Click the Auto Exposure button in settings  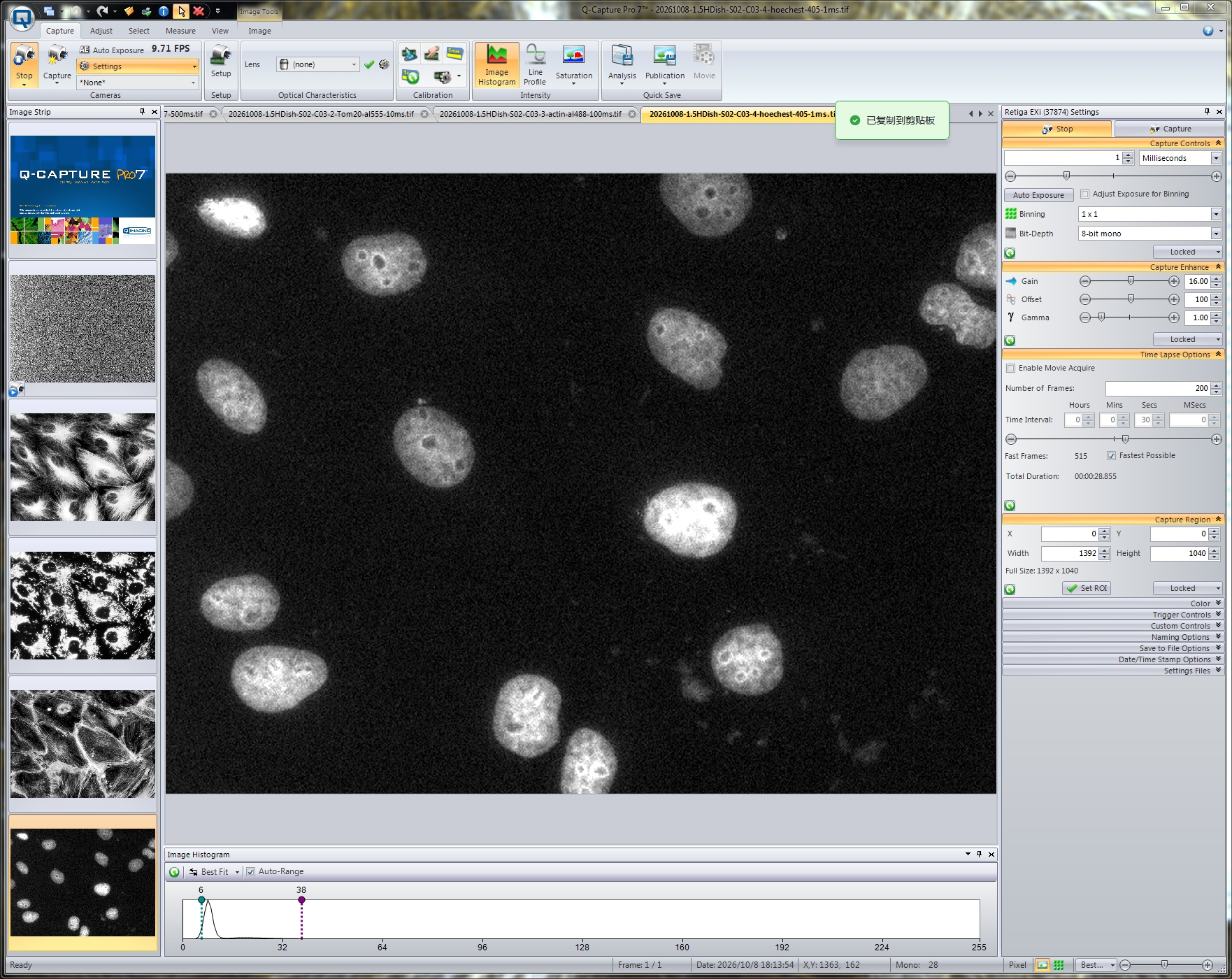(1038, 195)
